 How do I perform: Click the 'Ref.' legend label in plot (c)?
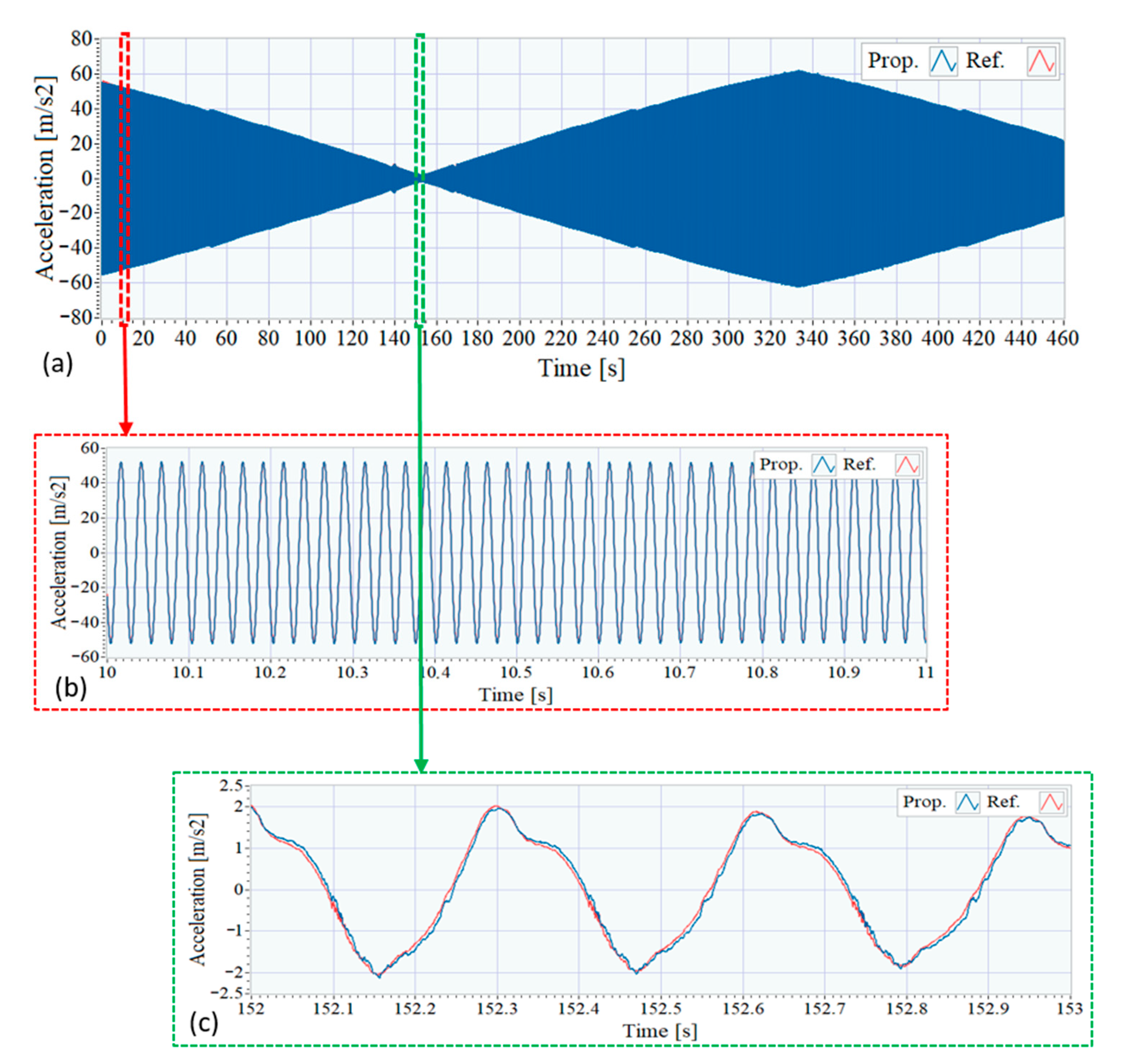point(1003,802)
